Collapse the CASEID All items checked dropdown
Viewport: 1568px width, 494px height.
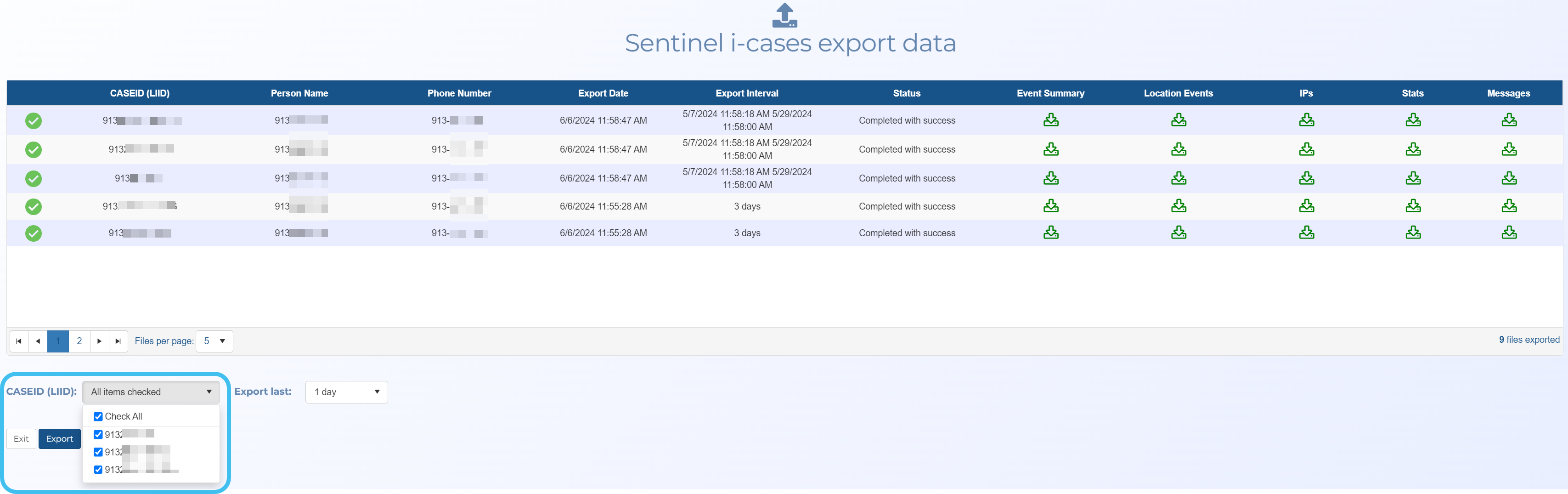151,392
